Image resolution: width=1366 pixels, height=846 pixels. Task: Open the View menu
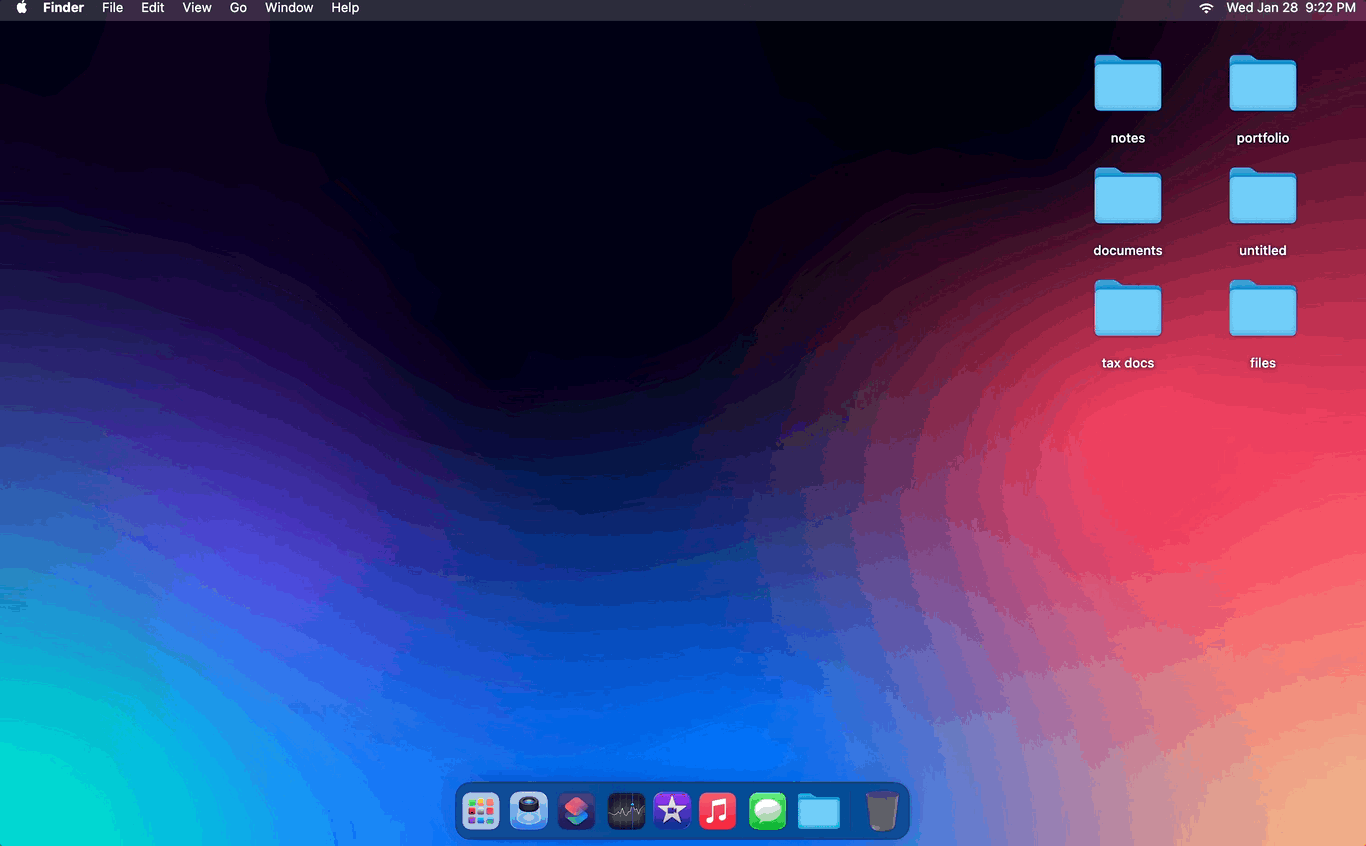[197, 8]
